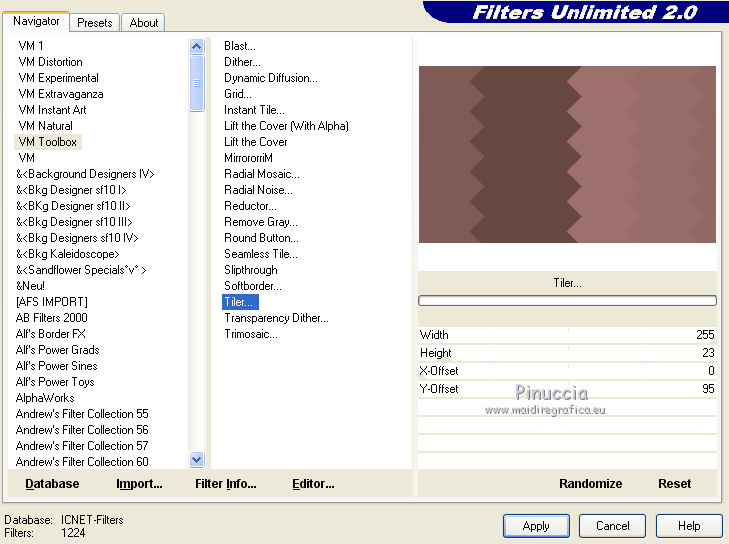
Task: Select Andrew's Filter Collection 55
Action: [x=82, y=414]
